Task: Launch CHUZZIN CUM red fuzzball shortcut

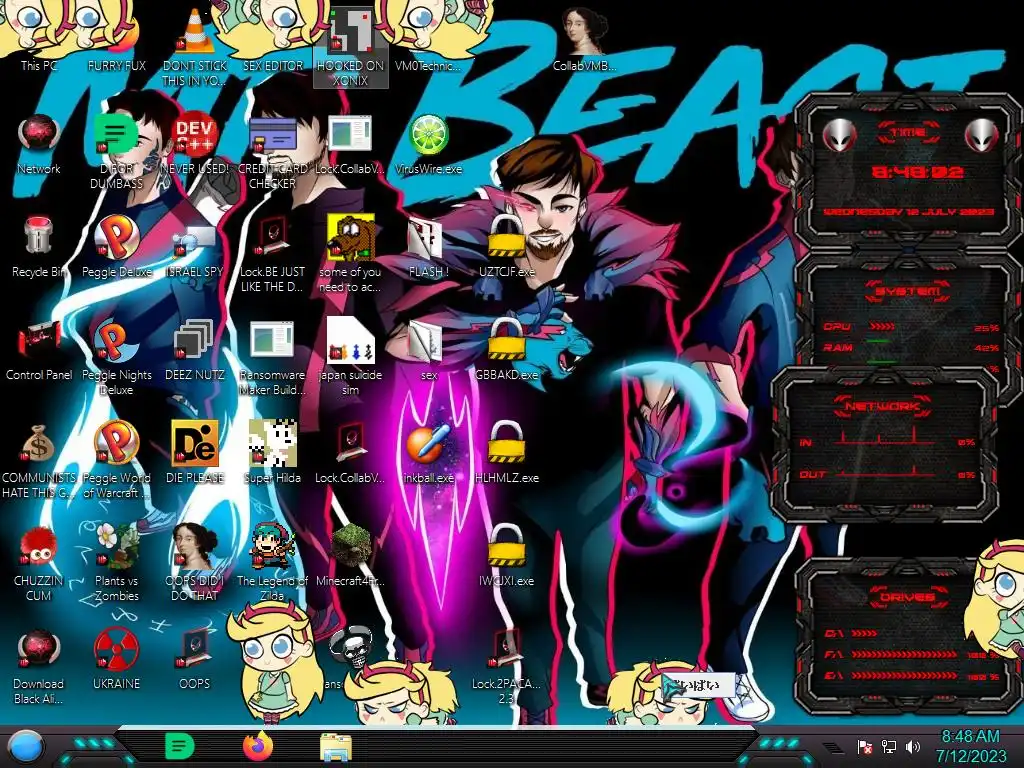Action: click(39, 563)
